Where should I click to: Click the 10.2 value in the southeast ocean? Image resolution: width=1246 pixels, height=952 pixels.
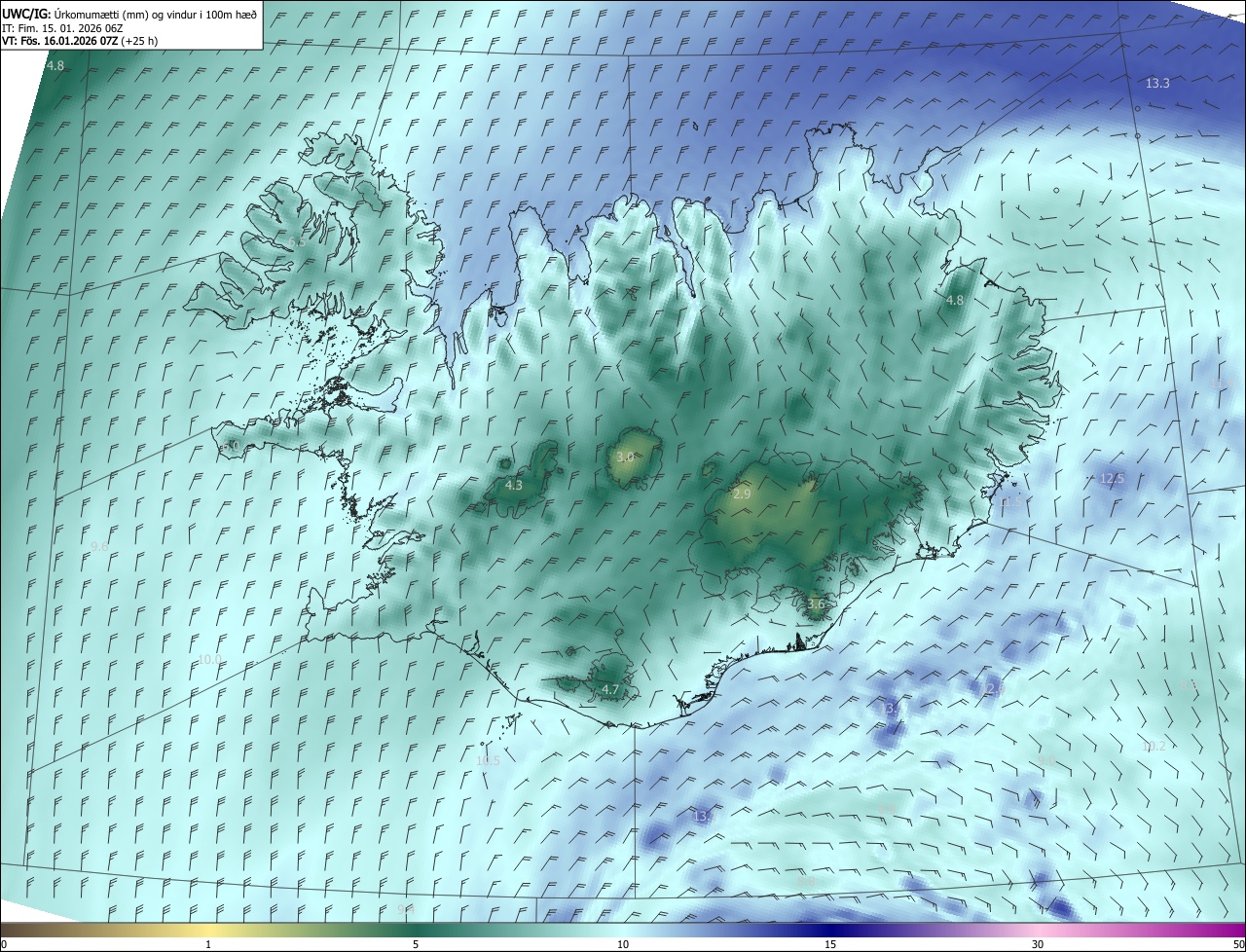[1154, 747]
